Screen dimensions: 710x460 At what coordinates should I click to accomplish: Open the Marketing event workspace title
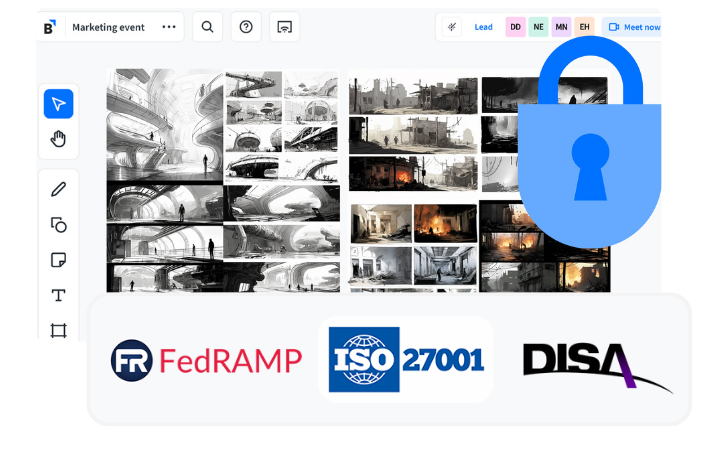click(108, 27)
